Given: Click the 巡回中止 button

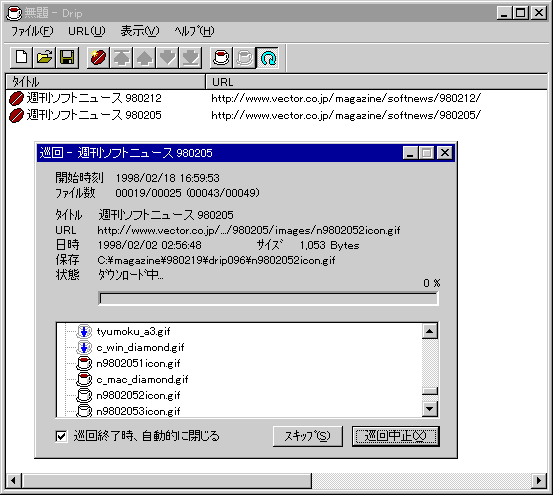Looking at the screenshot, I should 396,436.
